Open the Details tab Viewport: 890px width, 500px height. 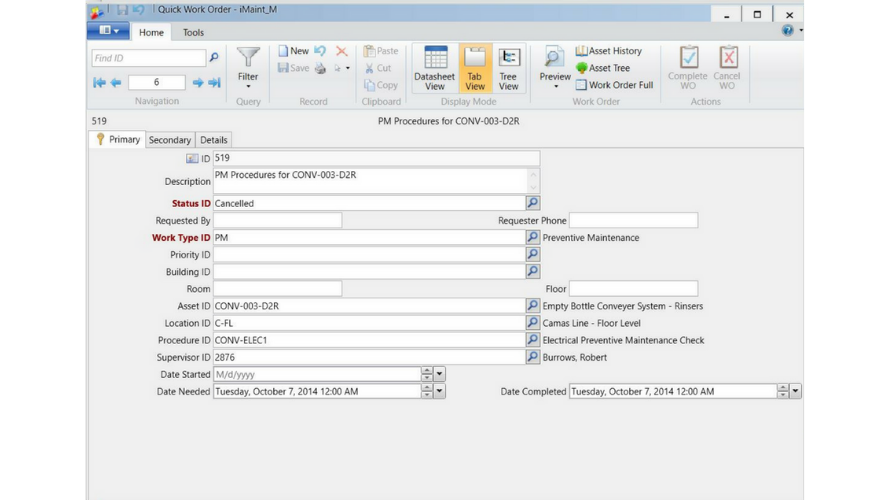tap(214, 140)
